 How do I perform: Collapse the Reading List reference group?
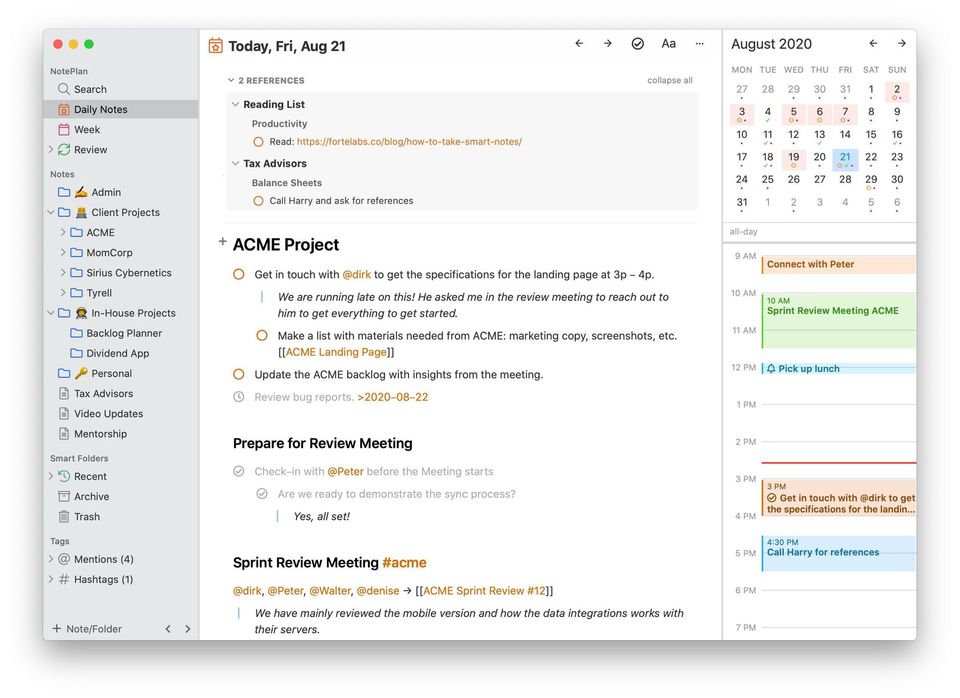tap(235, 105)
